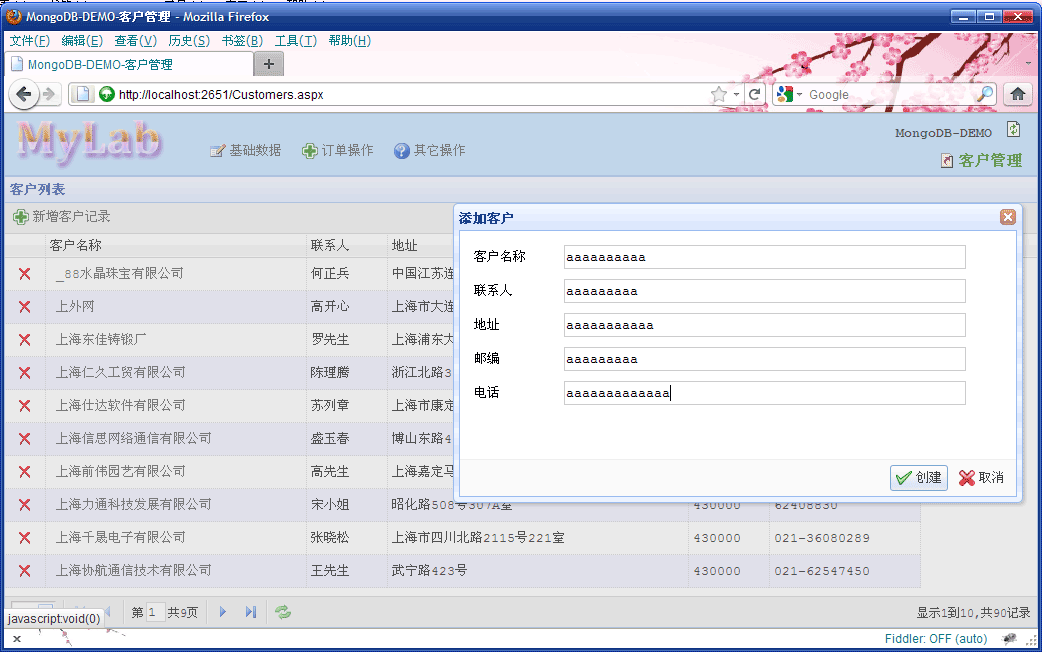The image size is (1042, 652).
Task: Focus the 电话 input field
Action: (764, 393)
